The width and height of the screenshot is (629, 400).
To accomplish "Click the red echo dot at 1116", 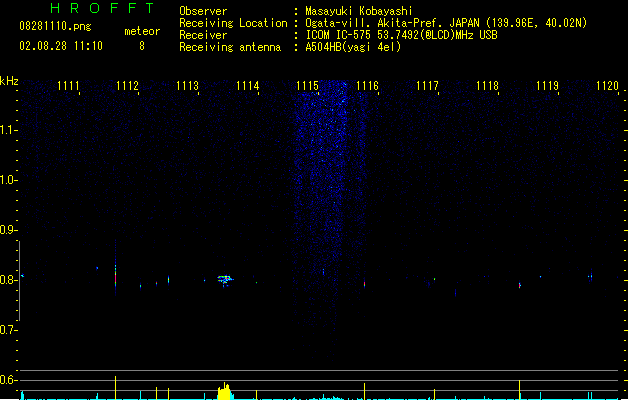I will click(x=364, y=284).
